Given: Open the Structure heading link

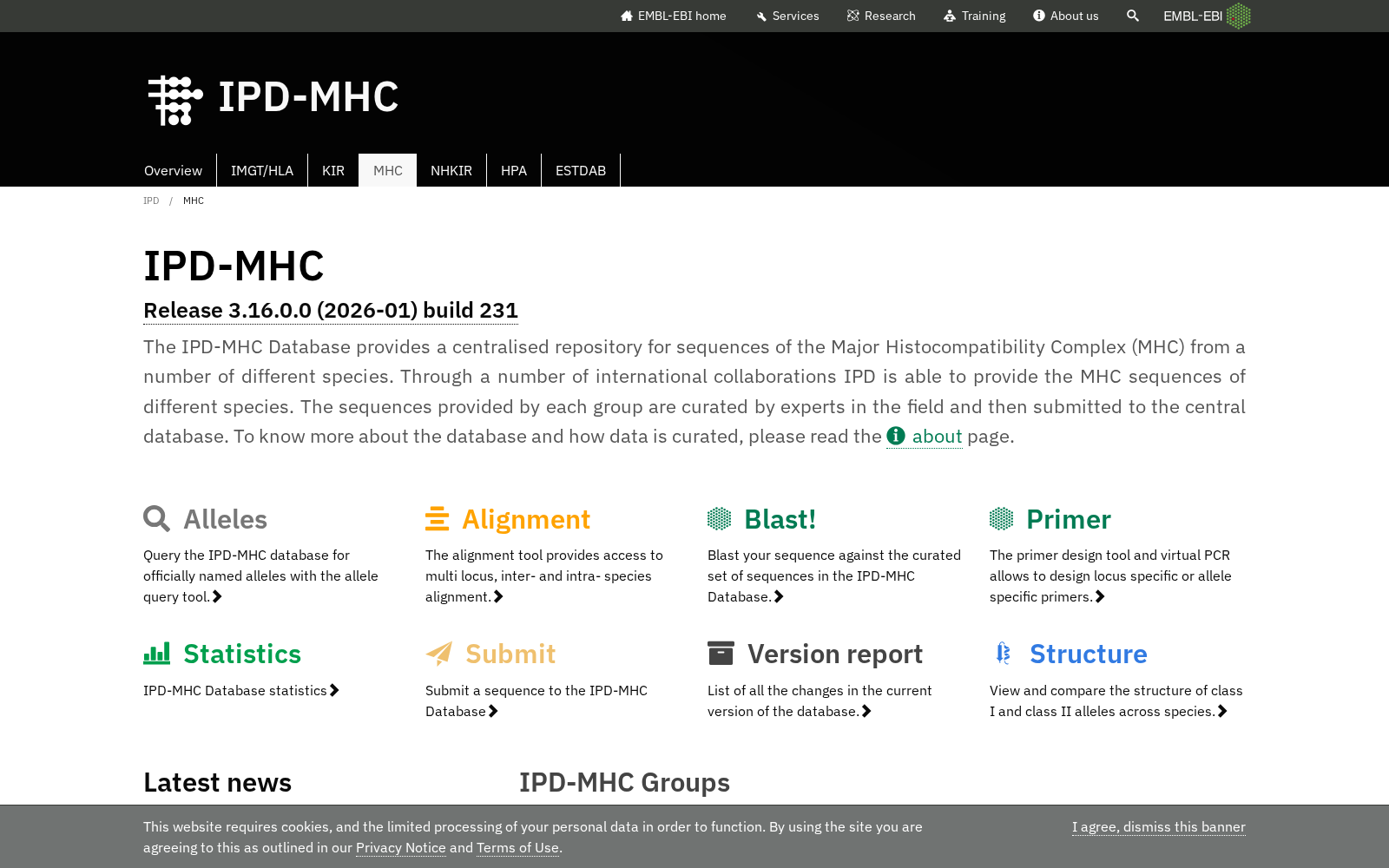Looking at the screenshot, I should tap(1089, 654).
